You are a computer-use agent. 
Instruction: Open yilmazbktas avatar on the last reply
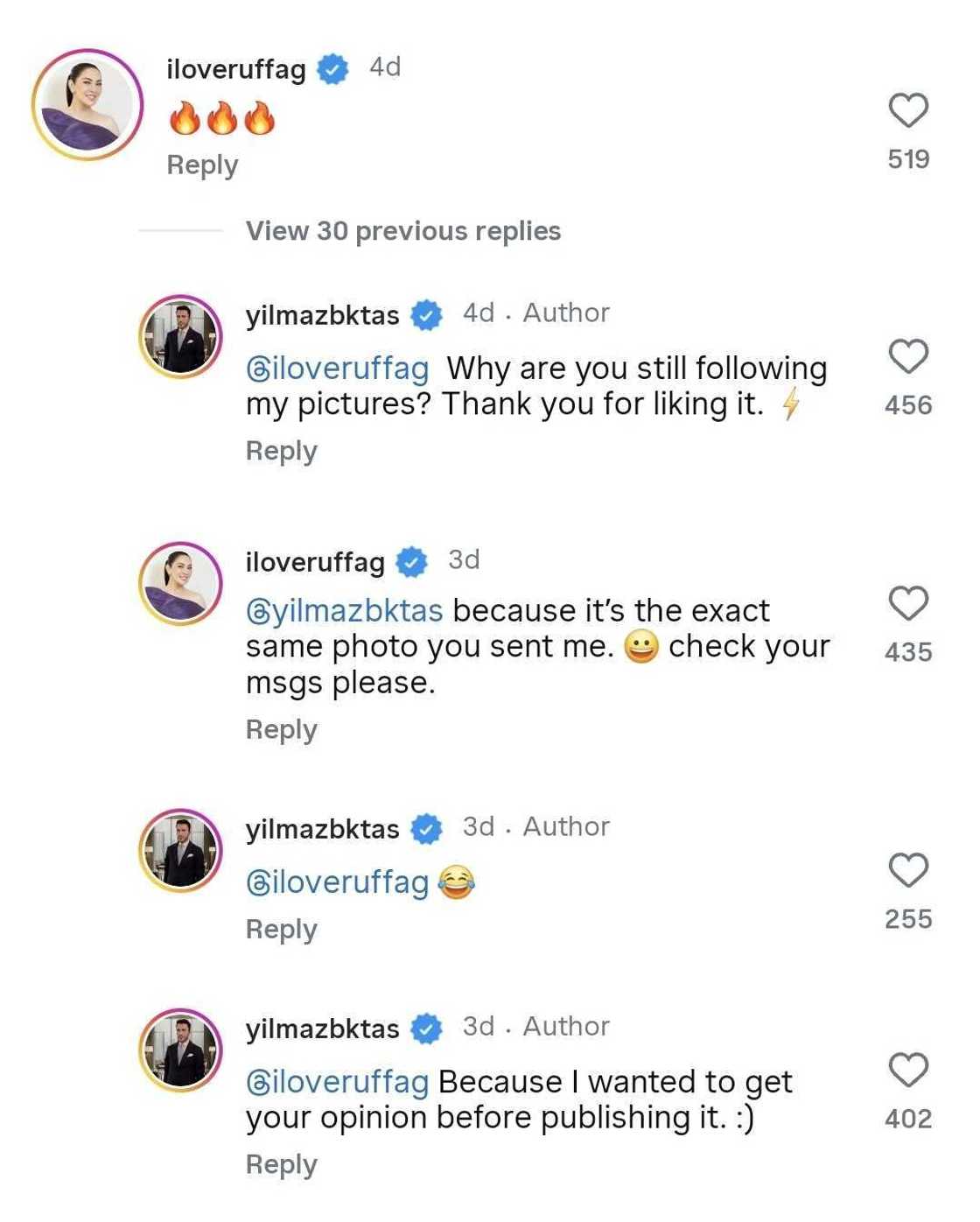[x=181, y=1050]
